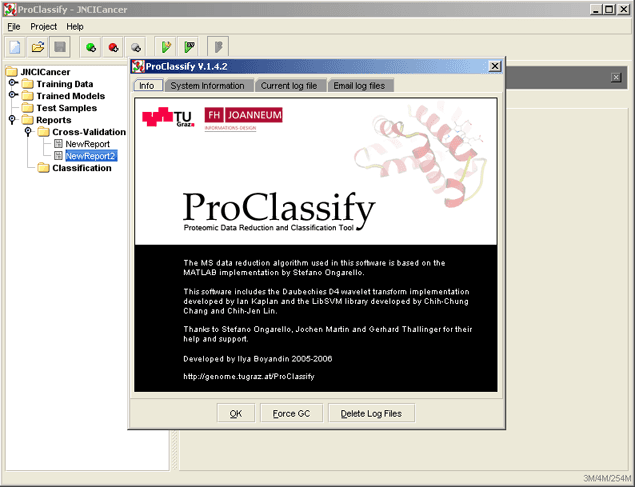This screenshot has width=635, height=487.
Task: Click the green flag train-model icon
Action: 166,47
